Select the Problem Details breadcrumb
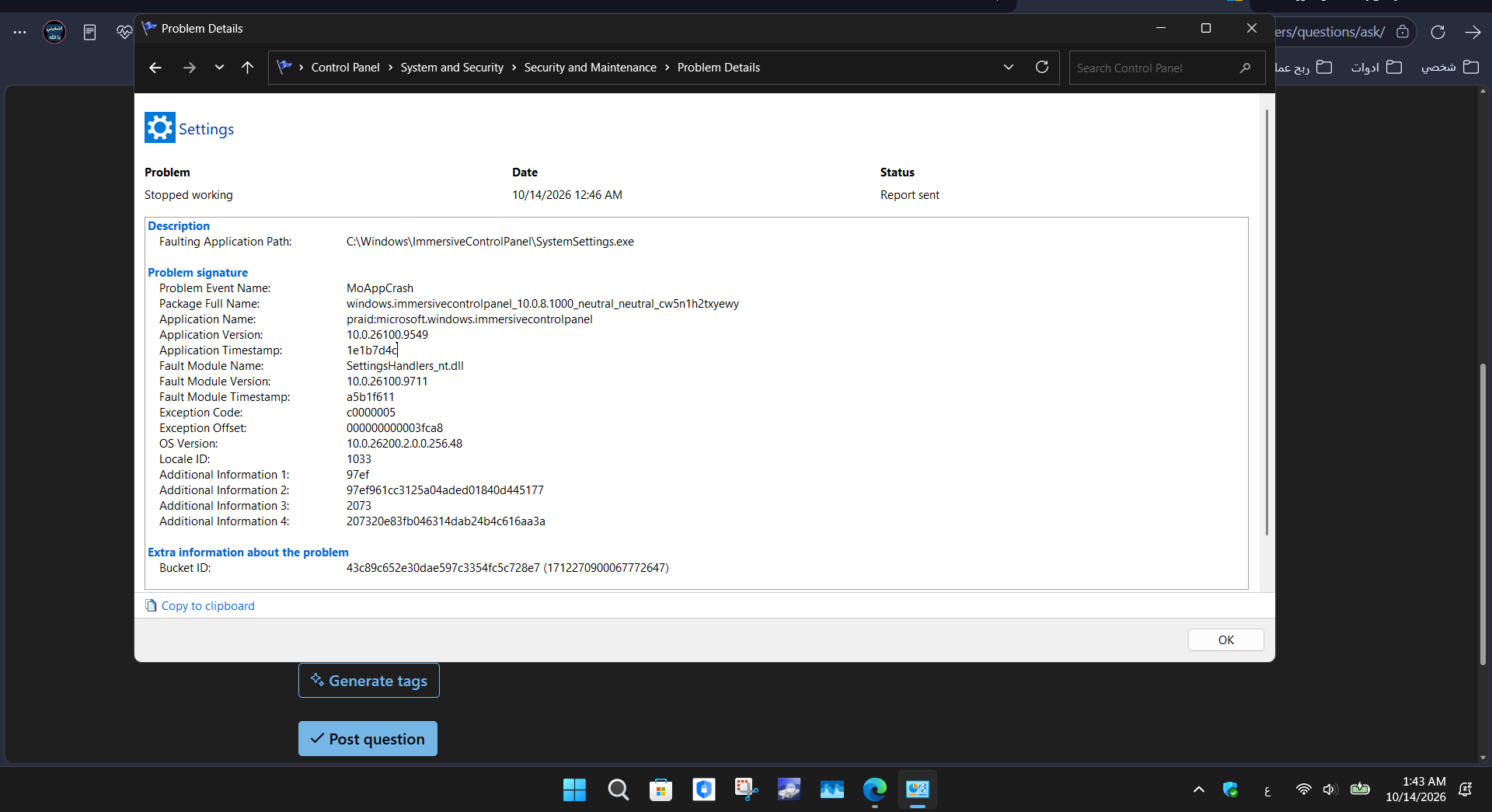This screenshot has height=812, width=1492. pyautogui.click(x=718, y=68)
